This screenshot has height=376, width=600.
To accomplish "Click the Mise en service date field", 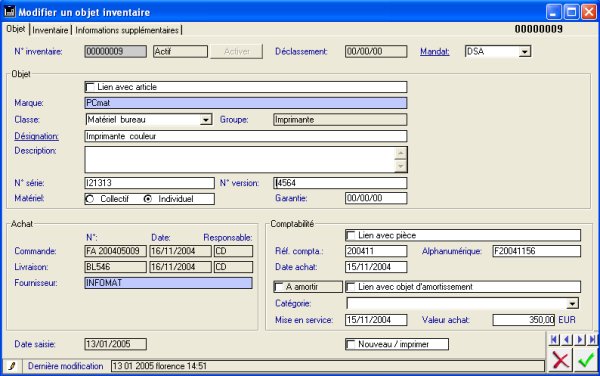I will pos(376,320).
